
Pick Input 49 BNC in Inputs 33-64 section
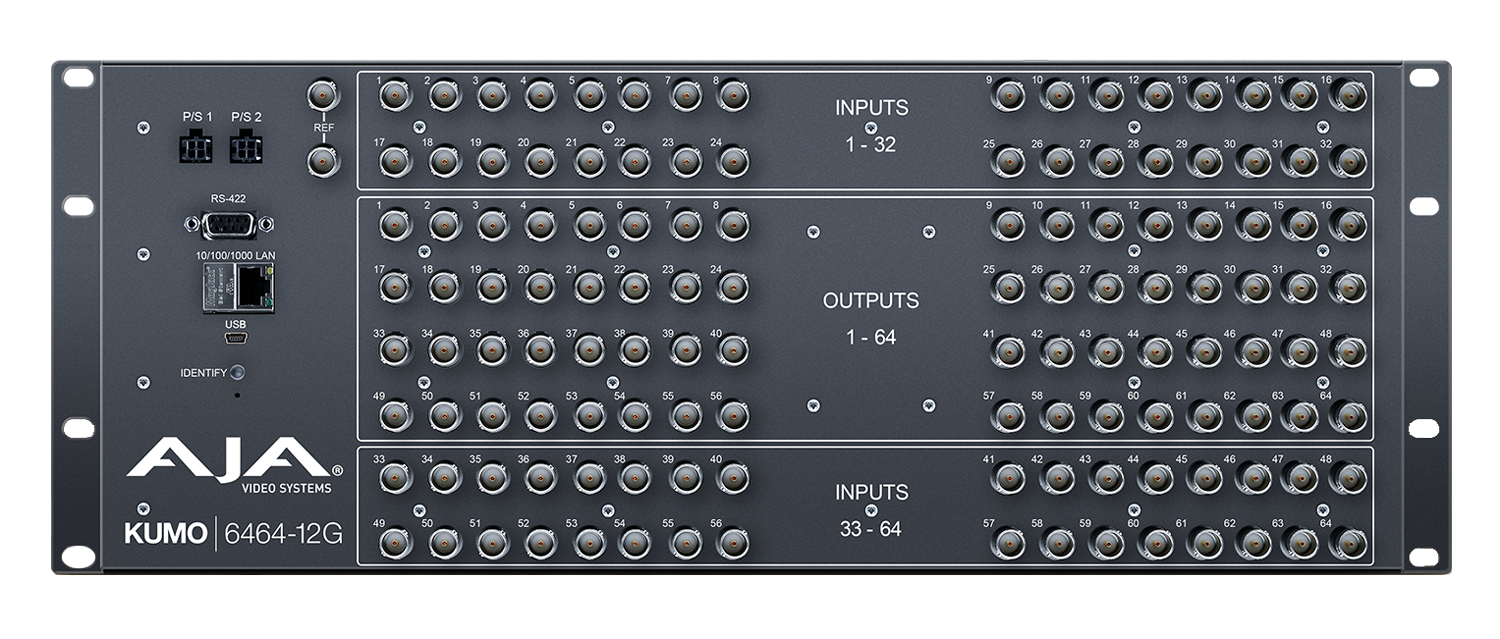pos(396,543)
